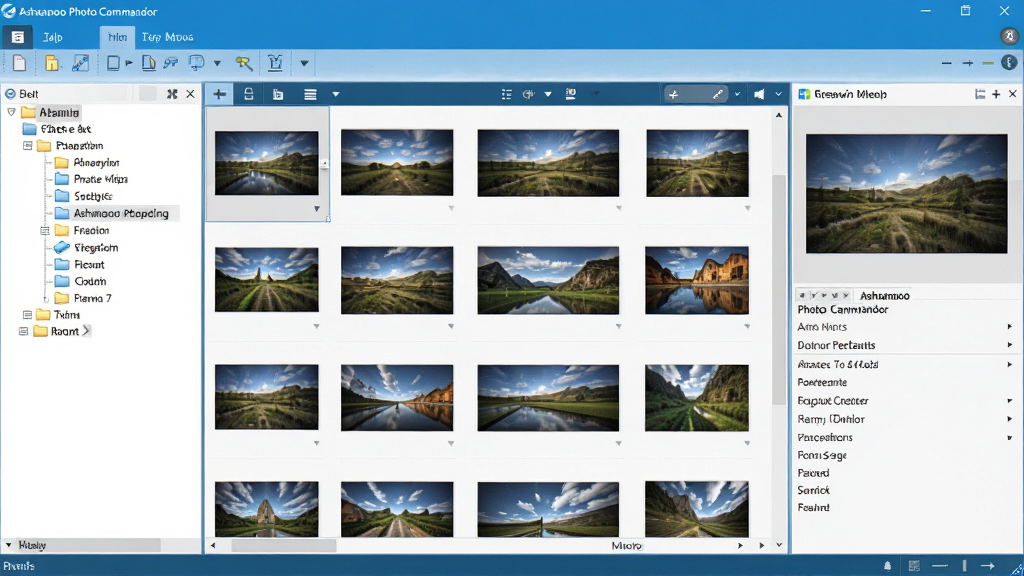Click the bulleted details view icon

(x=506, y=94)
